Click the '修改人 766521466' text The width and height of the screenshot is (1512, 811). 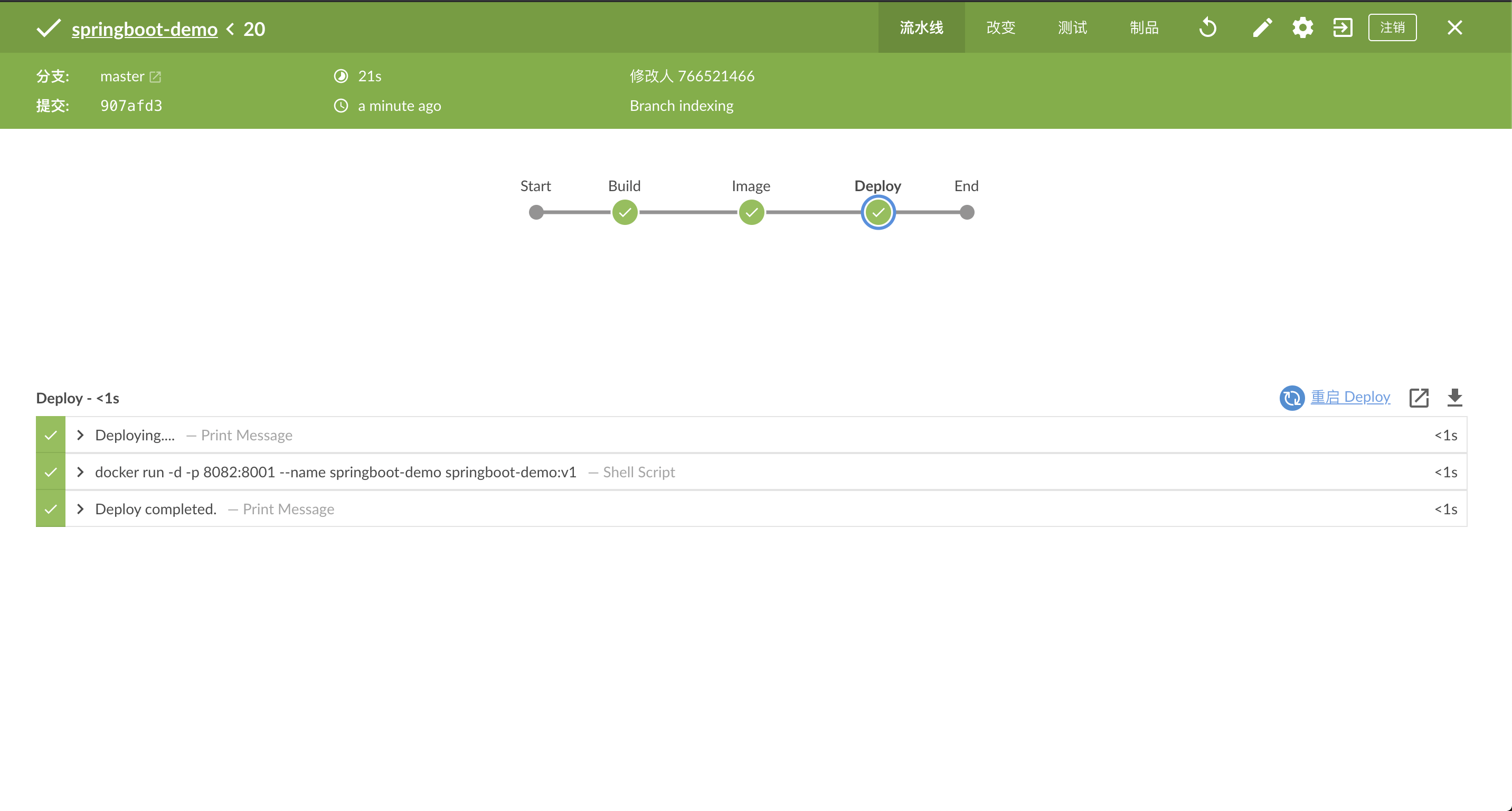(692, 76)
